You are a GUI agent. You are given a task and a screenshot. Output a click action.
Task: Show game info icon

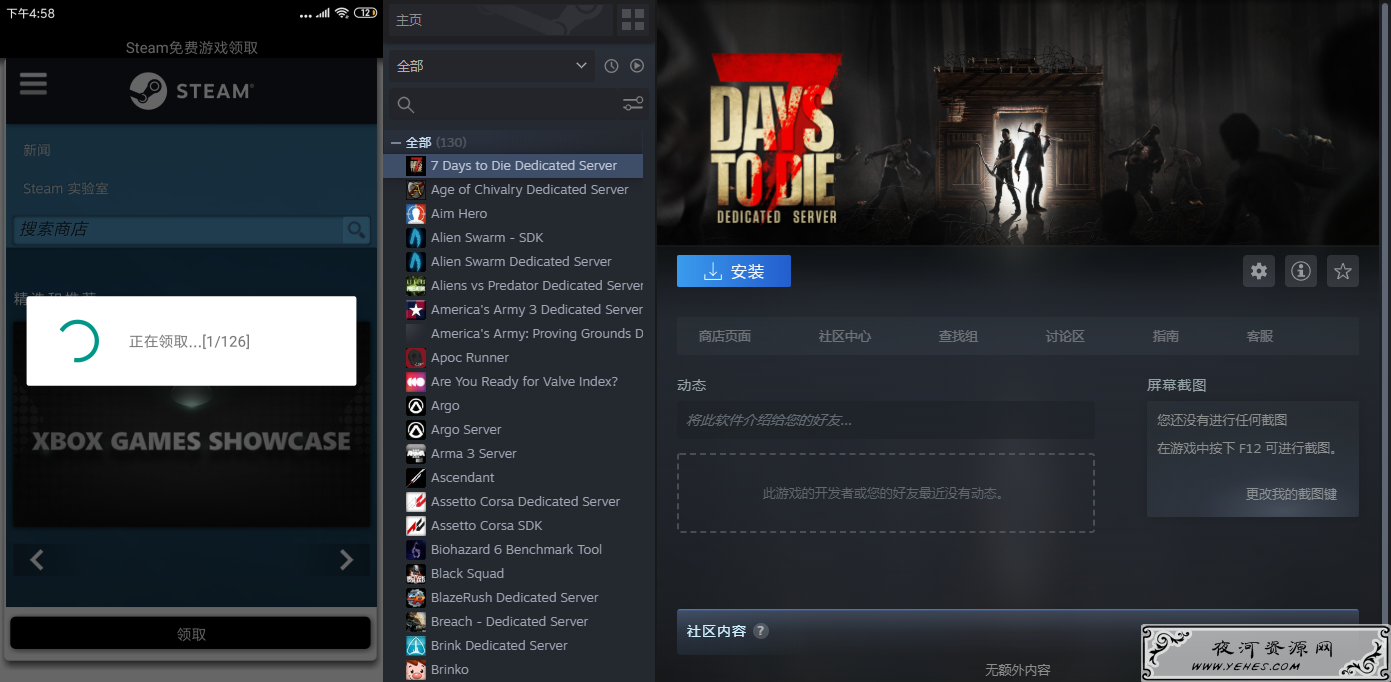[x=1301, y=271]
